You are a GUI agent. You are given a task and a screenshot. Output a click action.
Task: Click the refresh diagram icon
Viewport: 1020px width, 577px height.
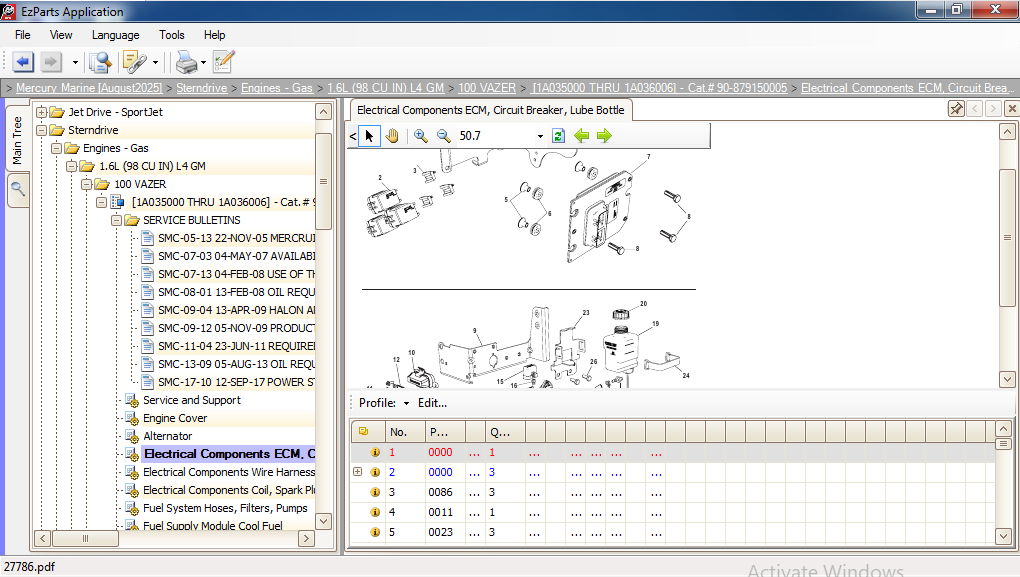(558, 136)
